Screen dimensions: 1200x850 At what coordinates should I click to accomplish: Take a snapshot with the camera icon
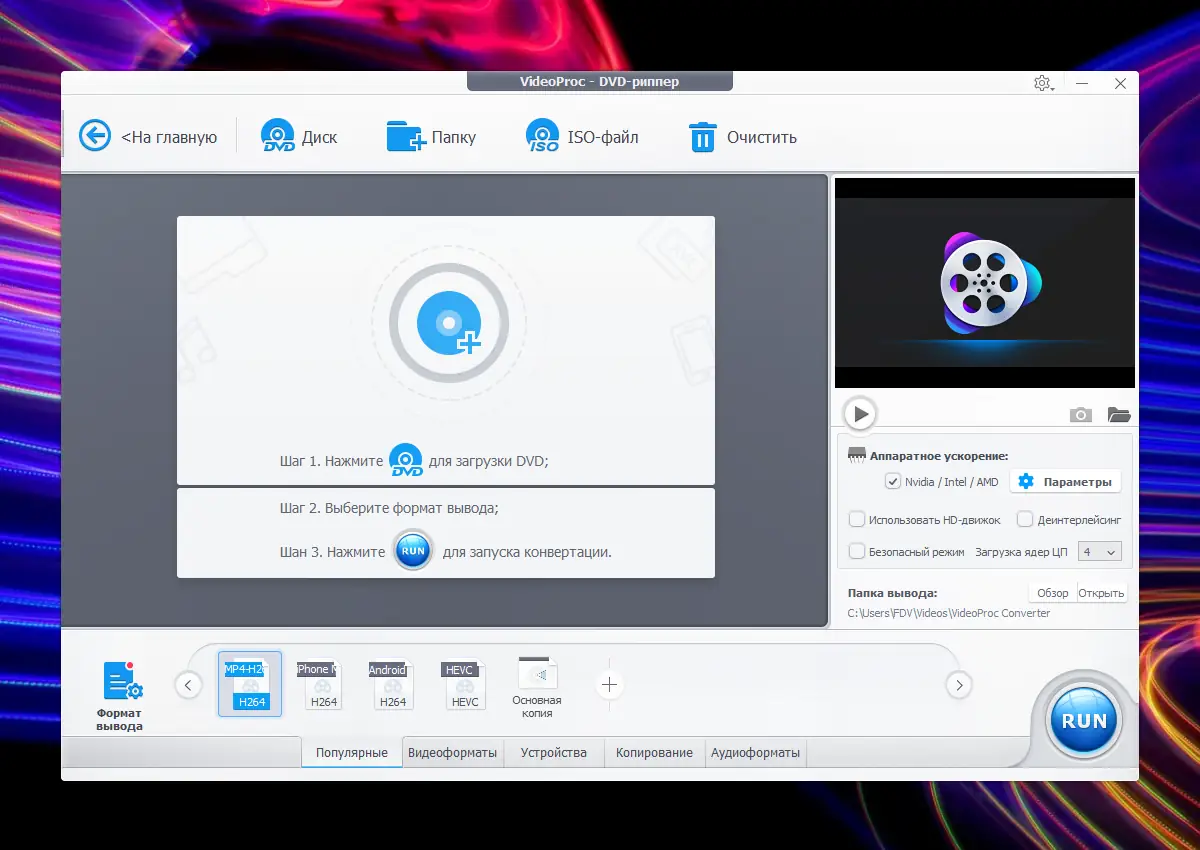(1080, 413)
